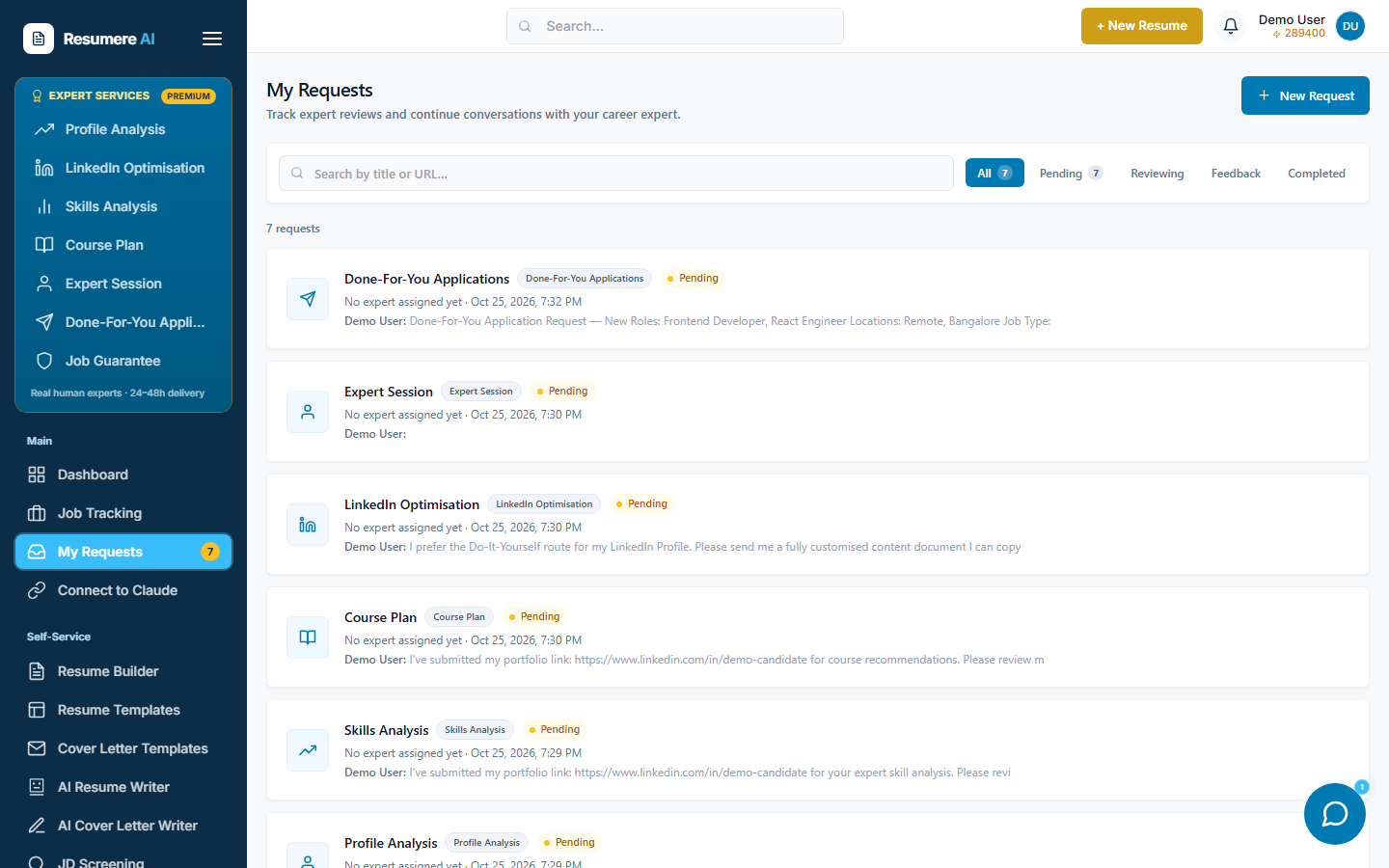The width and height of the screenshot is (1389, 868).
Task: Switch to the Completed filter tab
Action: [x=1317, y=174]
